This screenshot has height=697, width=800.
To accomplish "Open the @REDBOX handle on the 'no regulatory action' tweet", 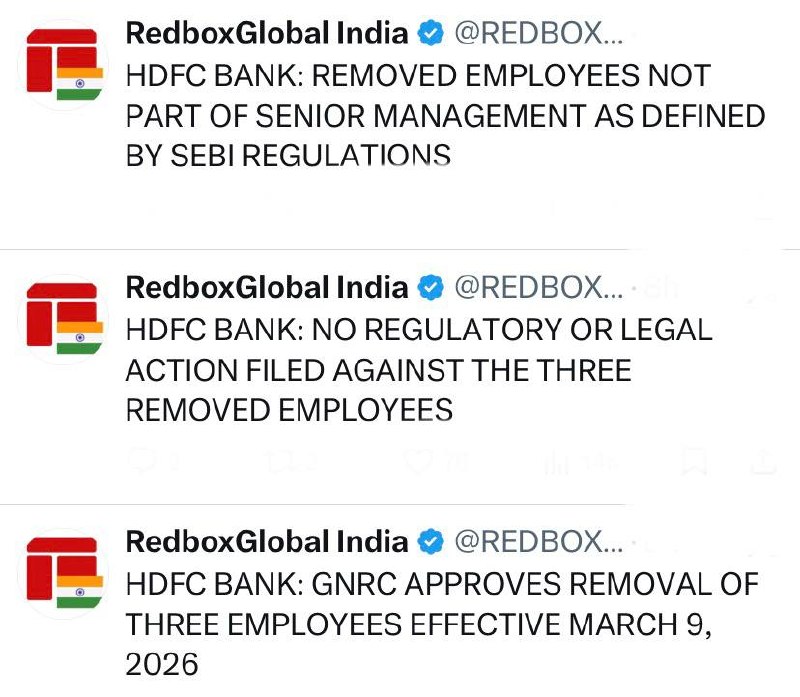I will (539, 288).
